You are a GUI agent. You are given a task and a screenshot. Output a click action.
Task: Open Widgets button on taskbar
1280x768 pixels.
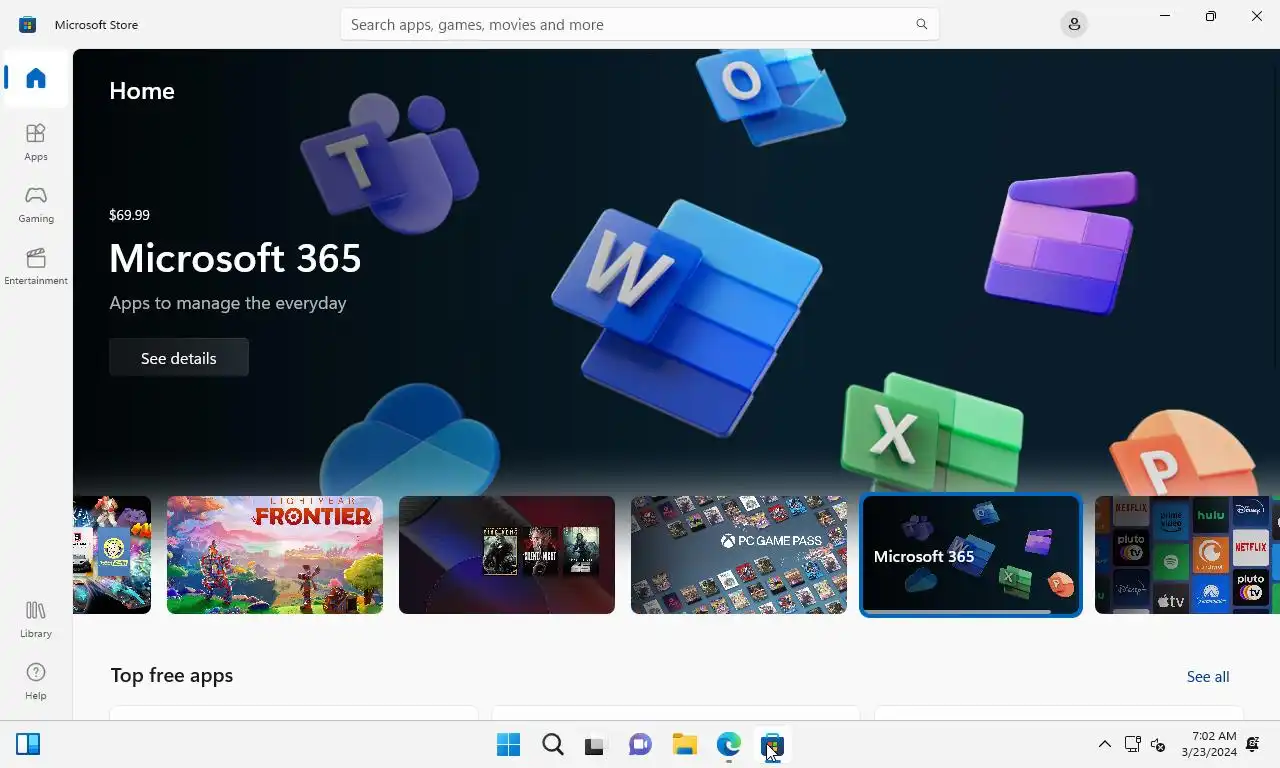(x=28, y=744)
